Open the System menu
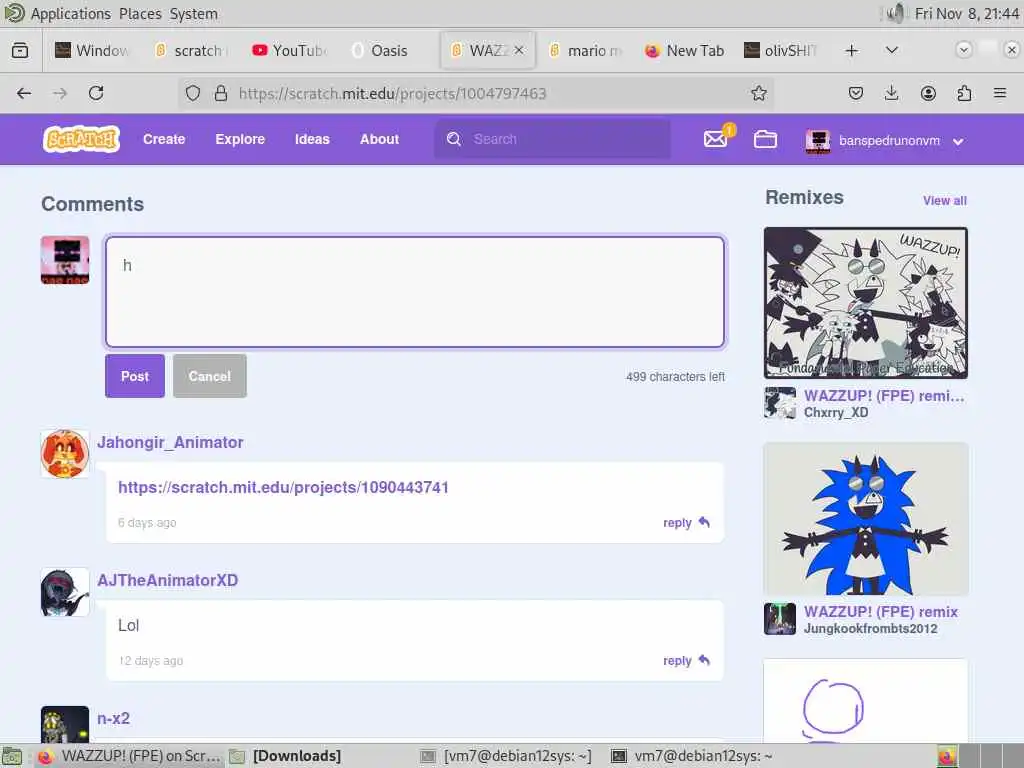 193,13
